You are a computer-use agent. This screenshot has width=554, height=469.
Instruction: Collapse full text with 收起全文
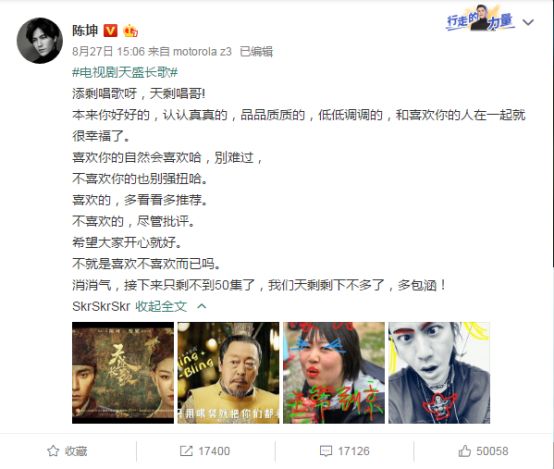tap(161, 306)
